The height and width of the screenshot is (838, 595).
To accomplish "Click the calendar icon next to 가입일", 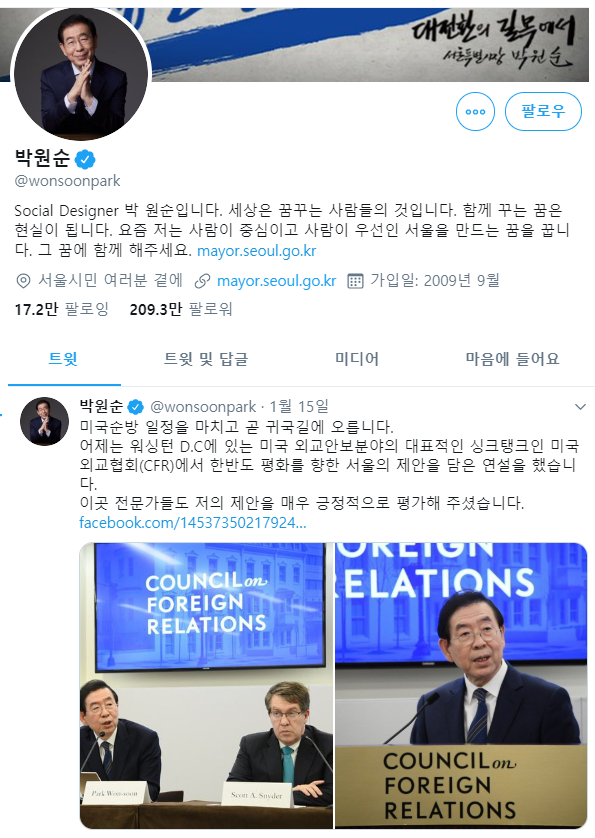I will pyautogui.click(x=355, y=281).
